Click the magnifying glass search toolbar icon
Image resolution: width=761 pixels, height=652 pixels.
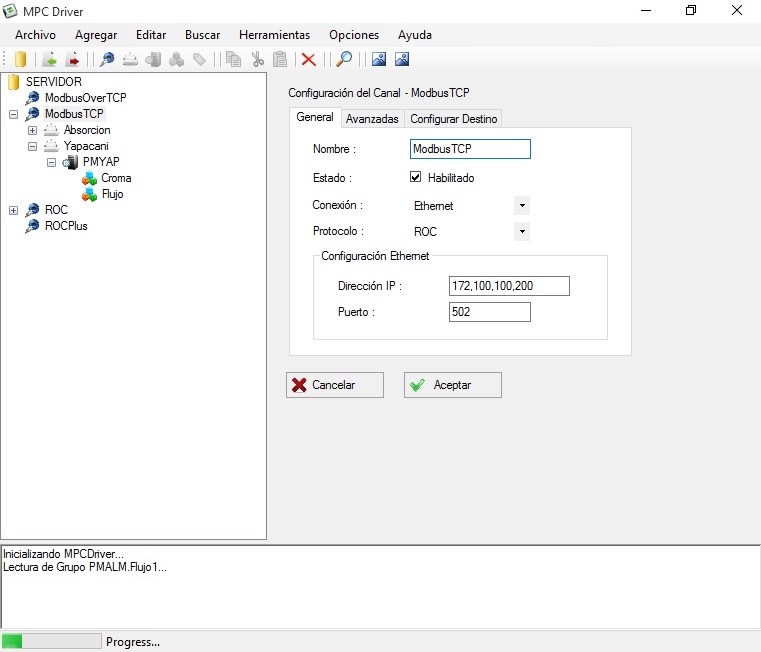[x=344, y=59]
